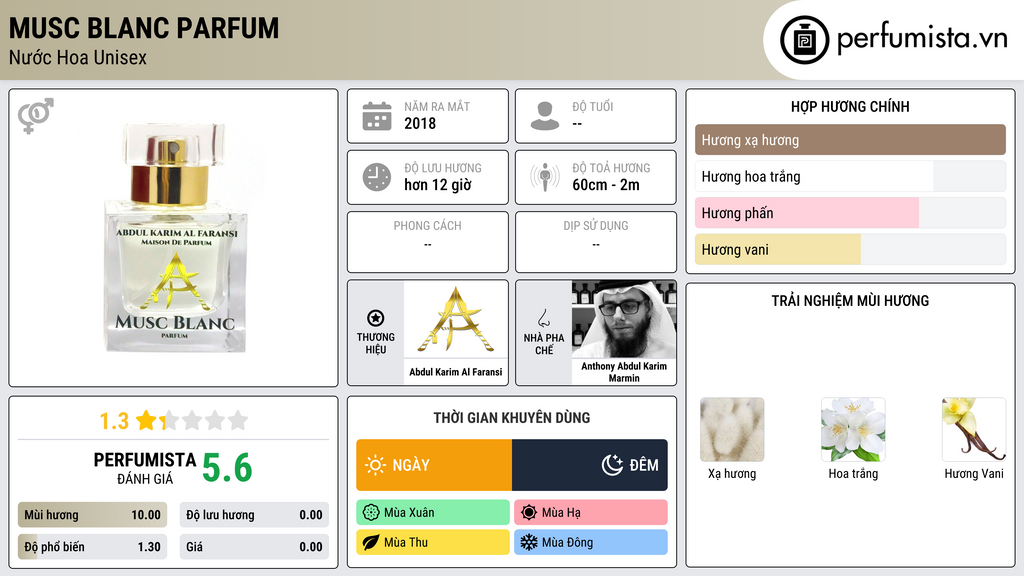This screenshot has width=1024, height=576.
Task: Click the person icon beside Độ tuổi
Action: tap(545, 116)
